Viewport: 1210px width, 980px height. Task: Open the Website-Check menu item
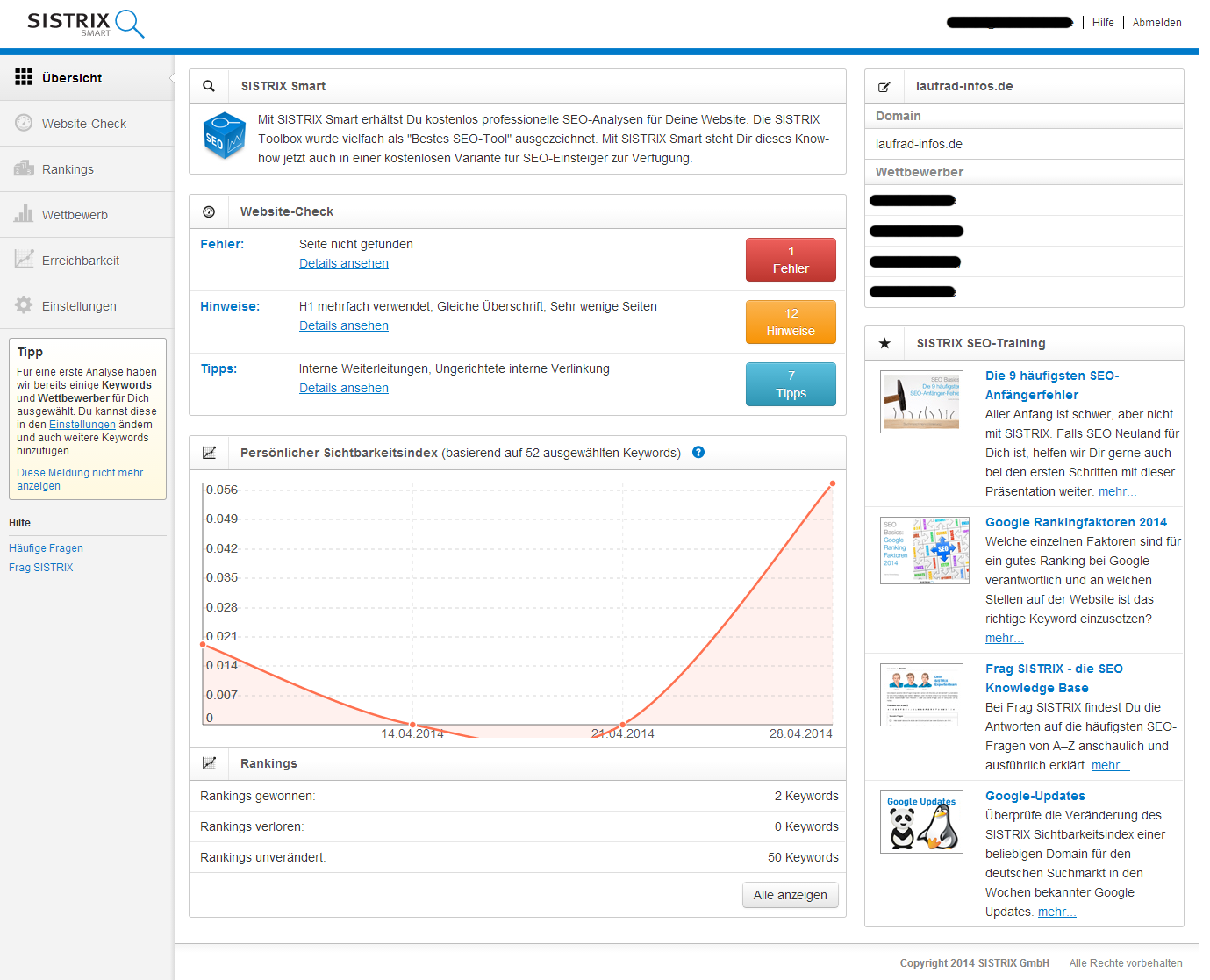pos(87,124)
